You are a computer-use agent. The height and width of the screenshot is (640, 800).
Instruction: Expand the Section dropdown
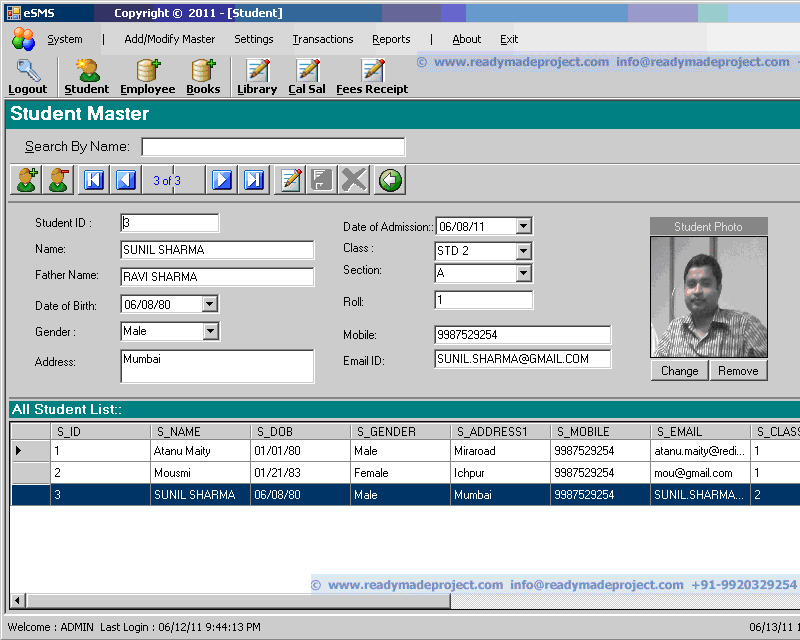coord(523,273)
